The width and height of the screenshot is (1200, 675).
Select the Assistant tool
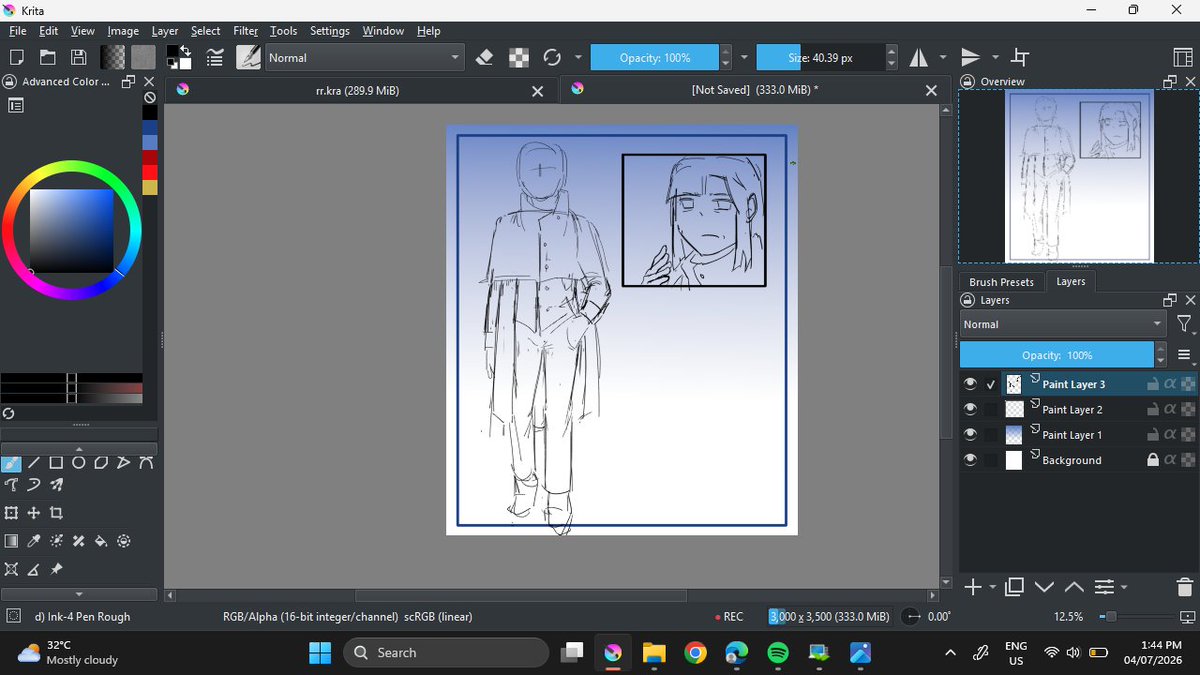[11, 569]
